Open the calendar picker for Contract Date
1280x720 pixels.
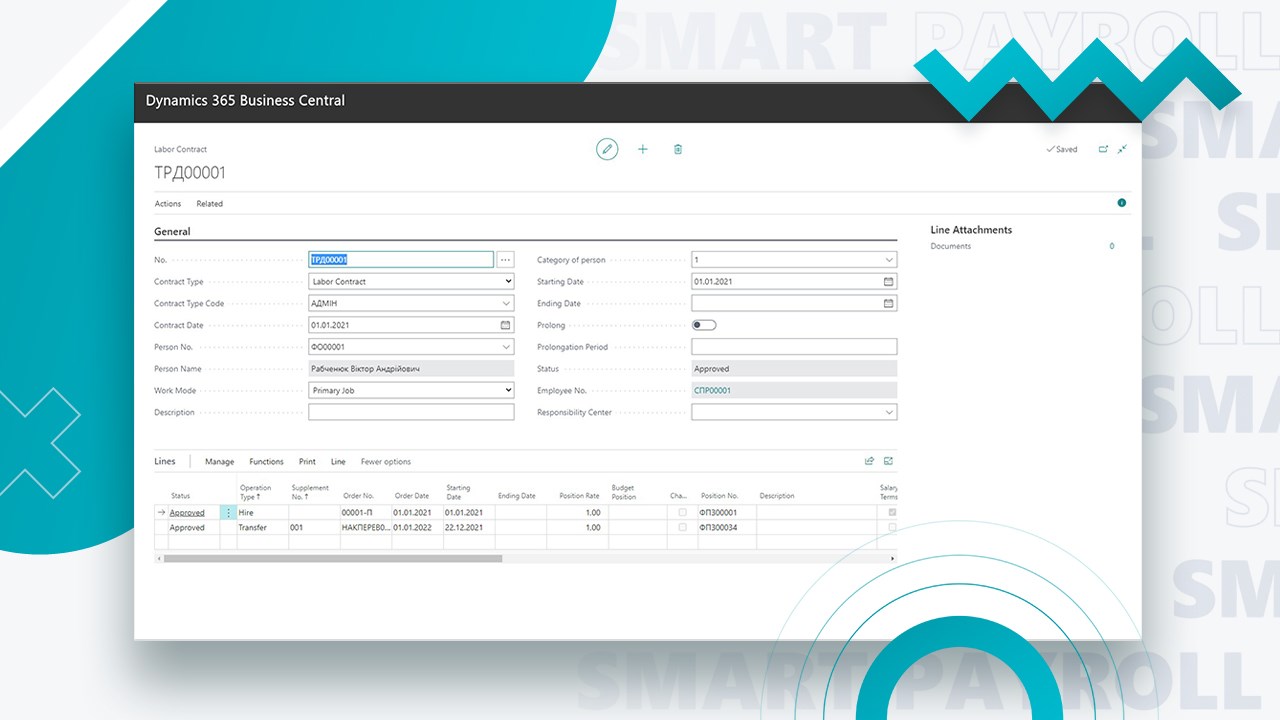click(505, 325)
